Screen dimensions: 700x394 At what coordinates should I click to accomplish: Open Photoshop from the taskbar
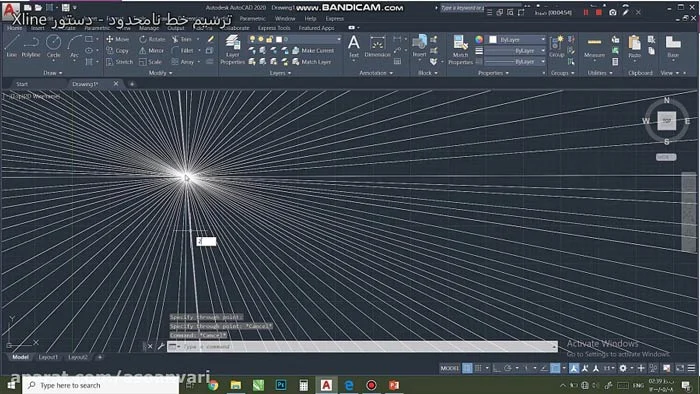point(281,385)
